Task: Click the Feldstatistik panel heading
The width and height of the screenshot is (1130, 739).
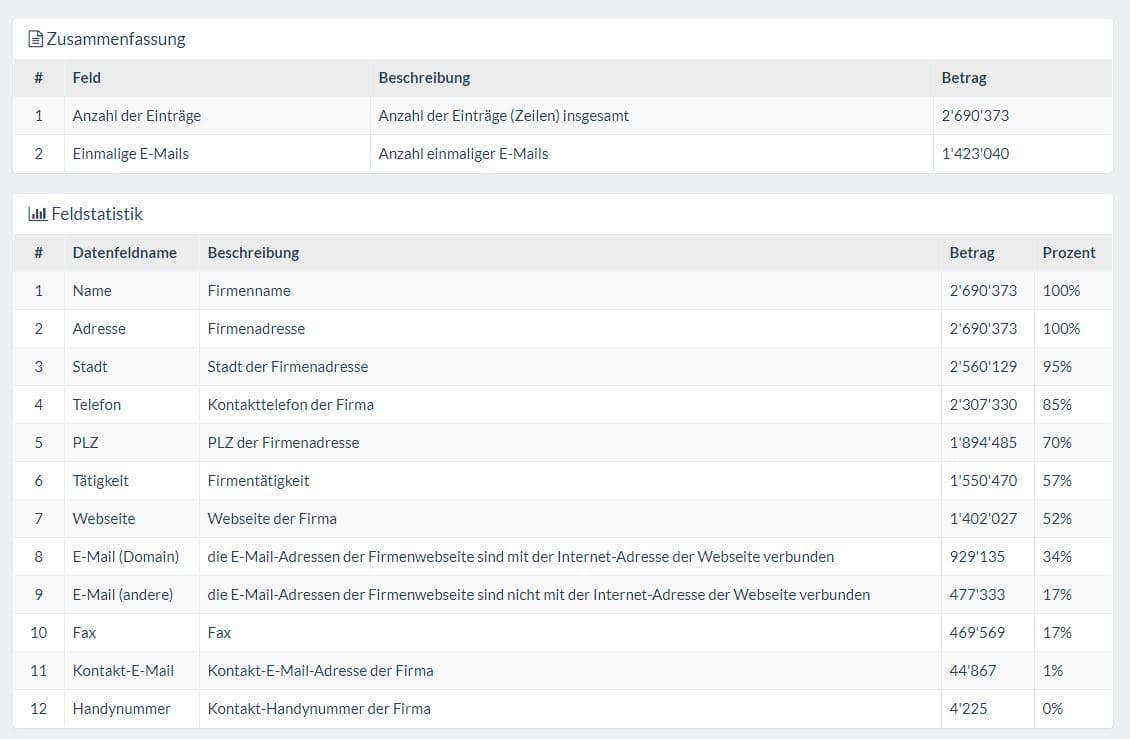Action: (97, 214)
